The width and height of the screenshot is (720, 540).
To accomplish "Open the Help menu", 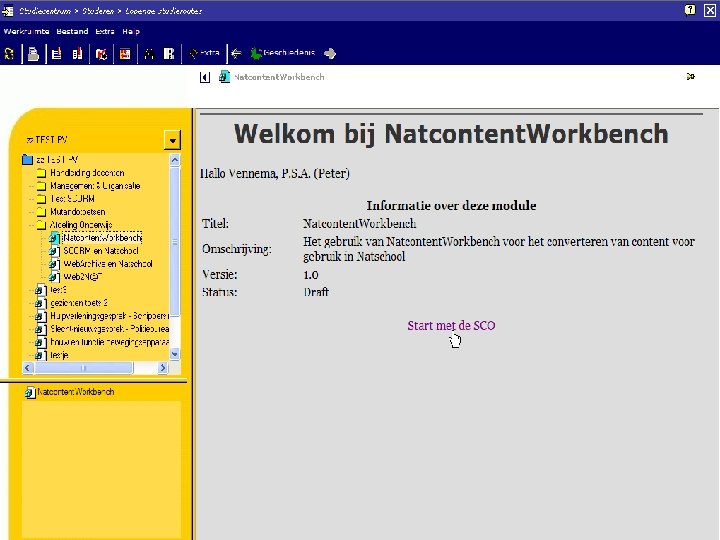I will [131, 31].
